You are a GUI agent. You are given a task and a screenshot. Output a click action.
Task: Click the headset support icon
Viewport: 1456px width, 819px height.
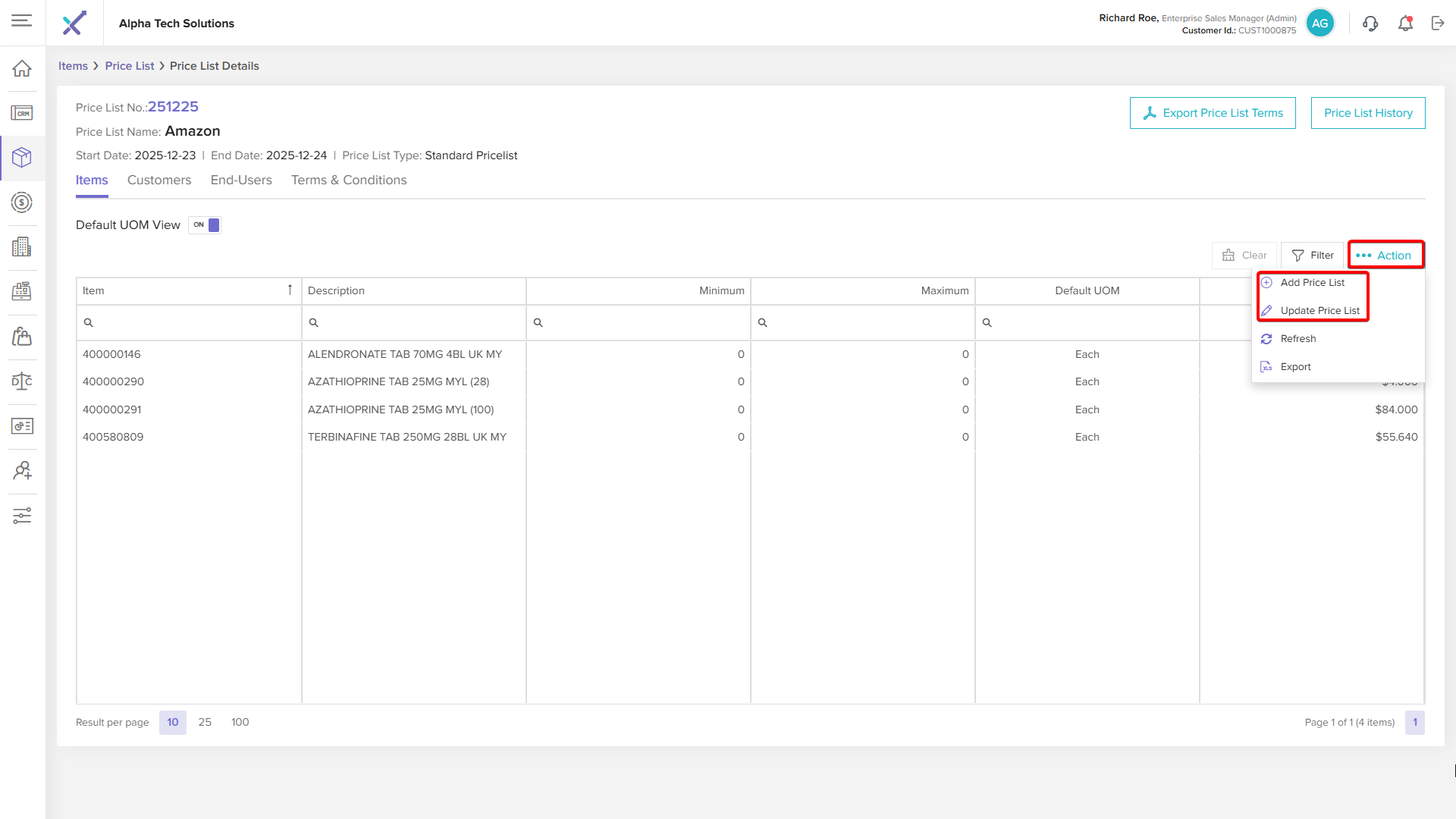click(x=1370, y=24)
